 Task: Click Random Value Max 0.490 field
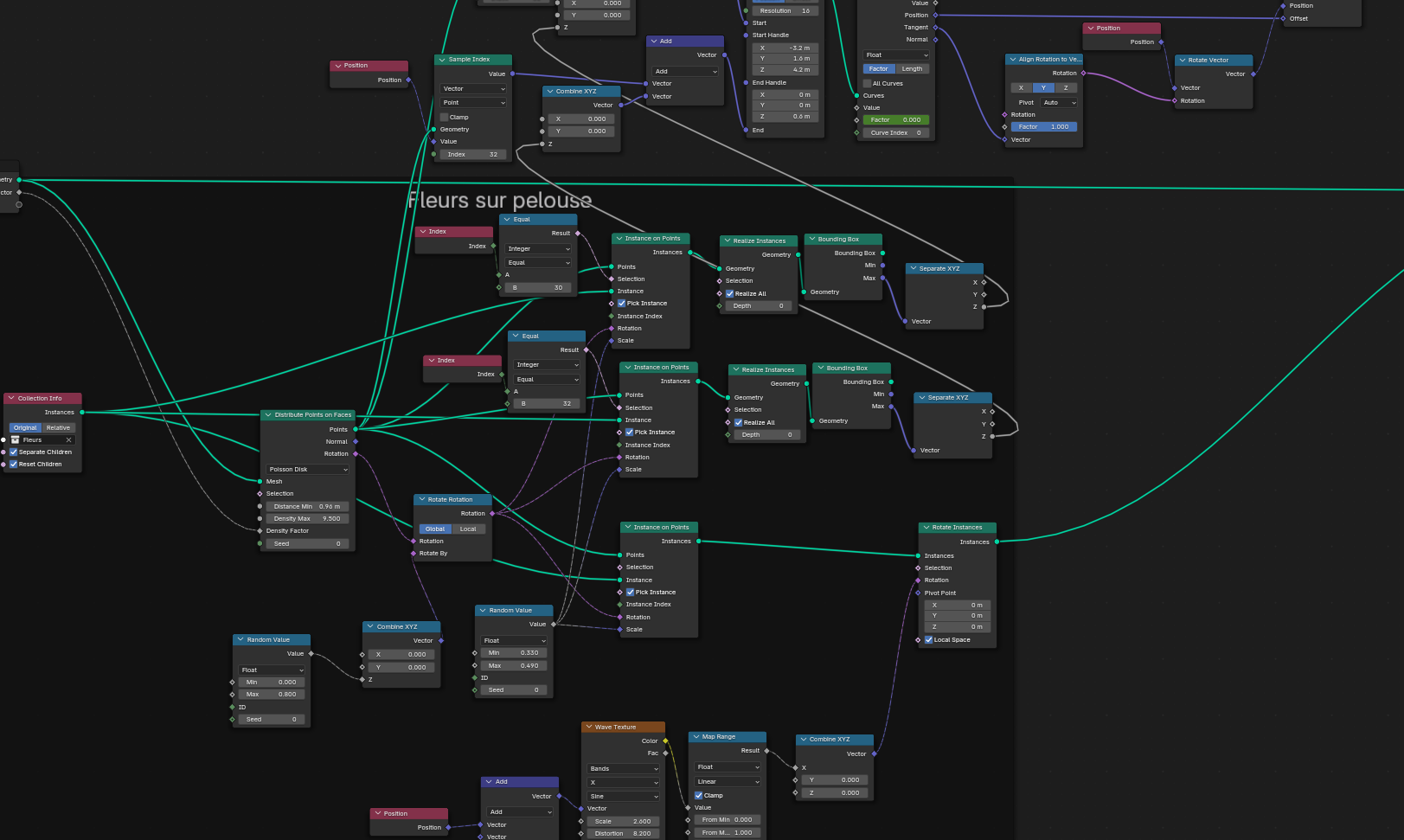(514, 665)
